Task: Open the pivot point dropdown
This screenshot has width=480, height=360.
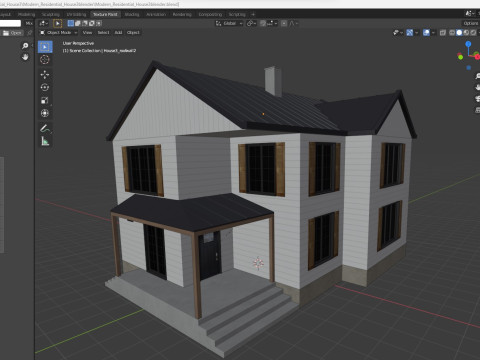Action: click(251, 23)
